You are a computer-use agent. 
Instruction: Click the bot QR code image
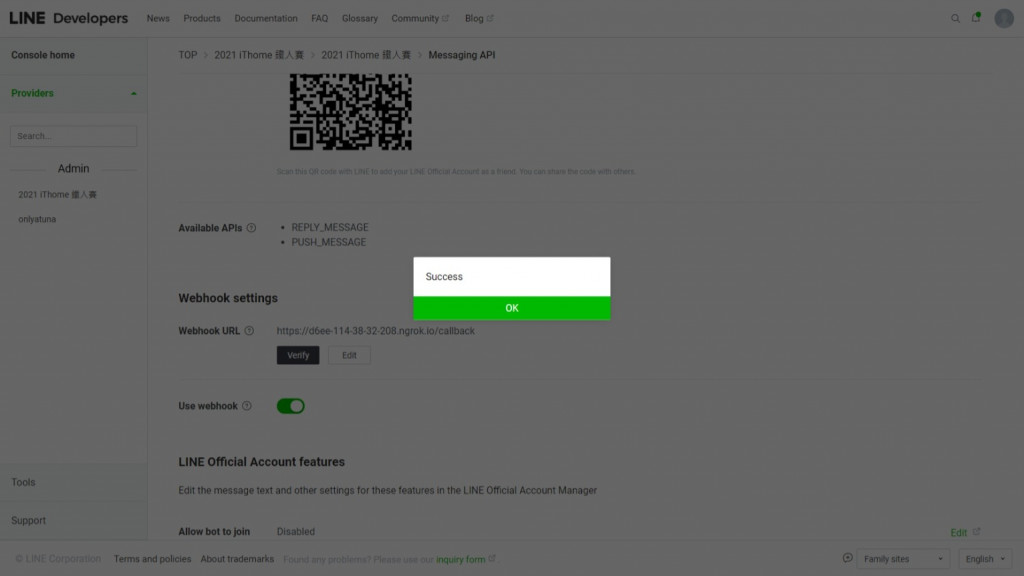click(x=351, y=112)
